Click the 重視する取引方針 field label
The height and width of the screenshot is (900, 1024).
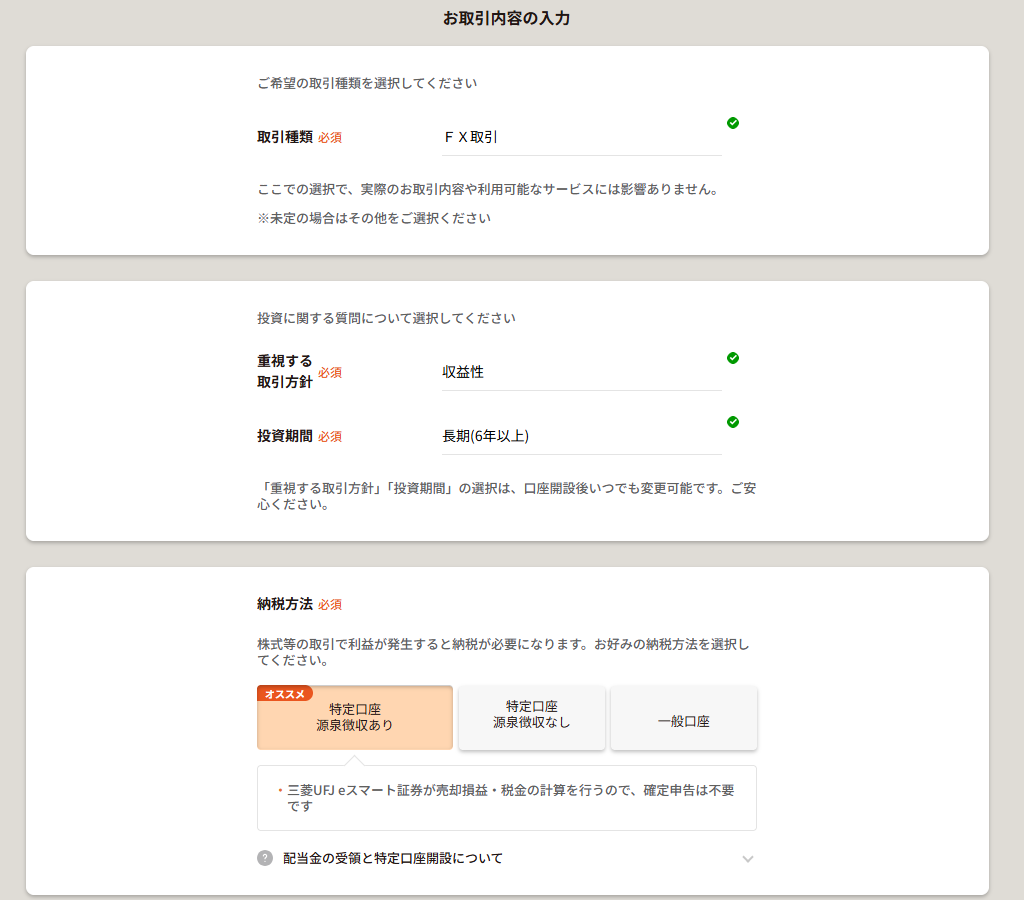point(285,372)
